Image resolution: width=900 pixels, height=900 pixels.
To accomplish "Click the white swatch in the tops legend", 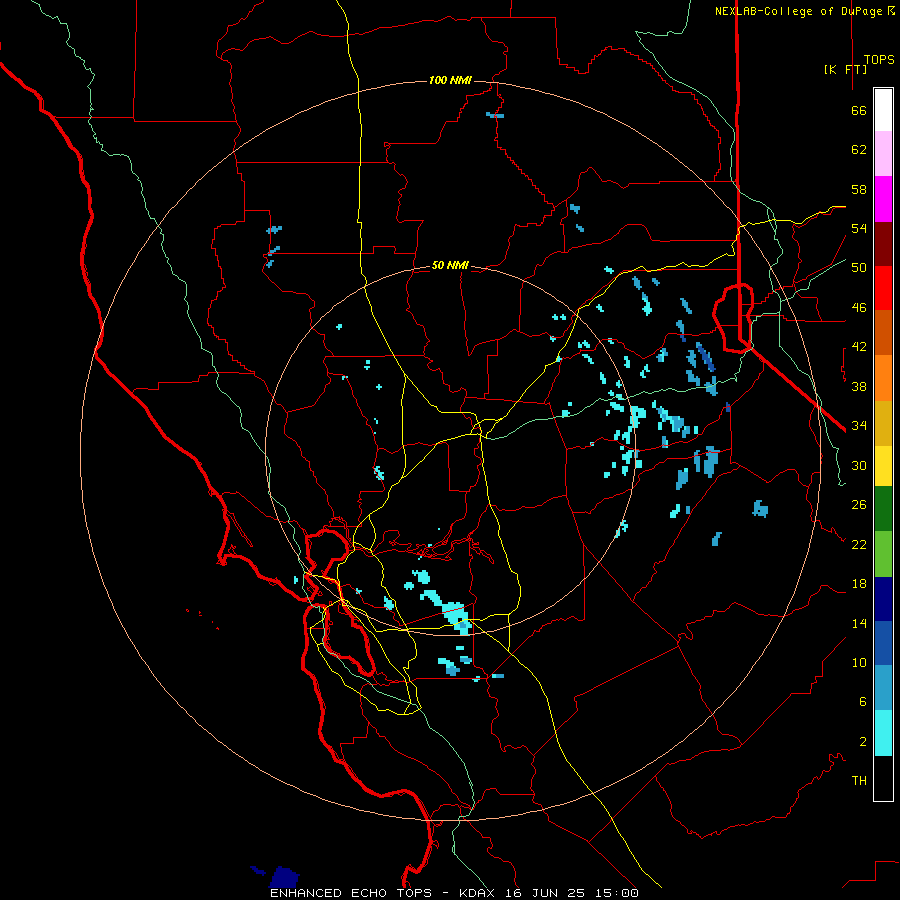I will 883,110.
